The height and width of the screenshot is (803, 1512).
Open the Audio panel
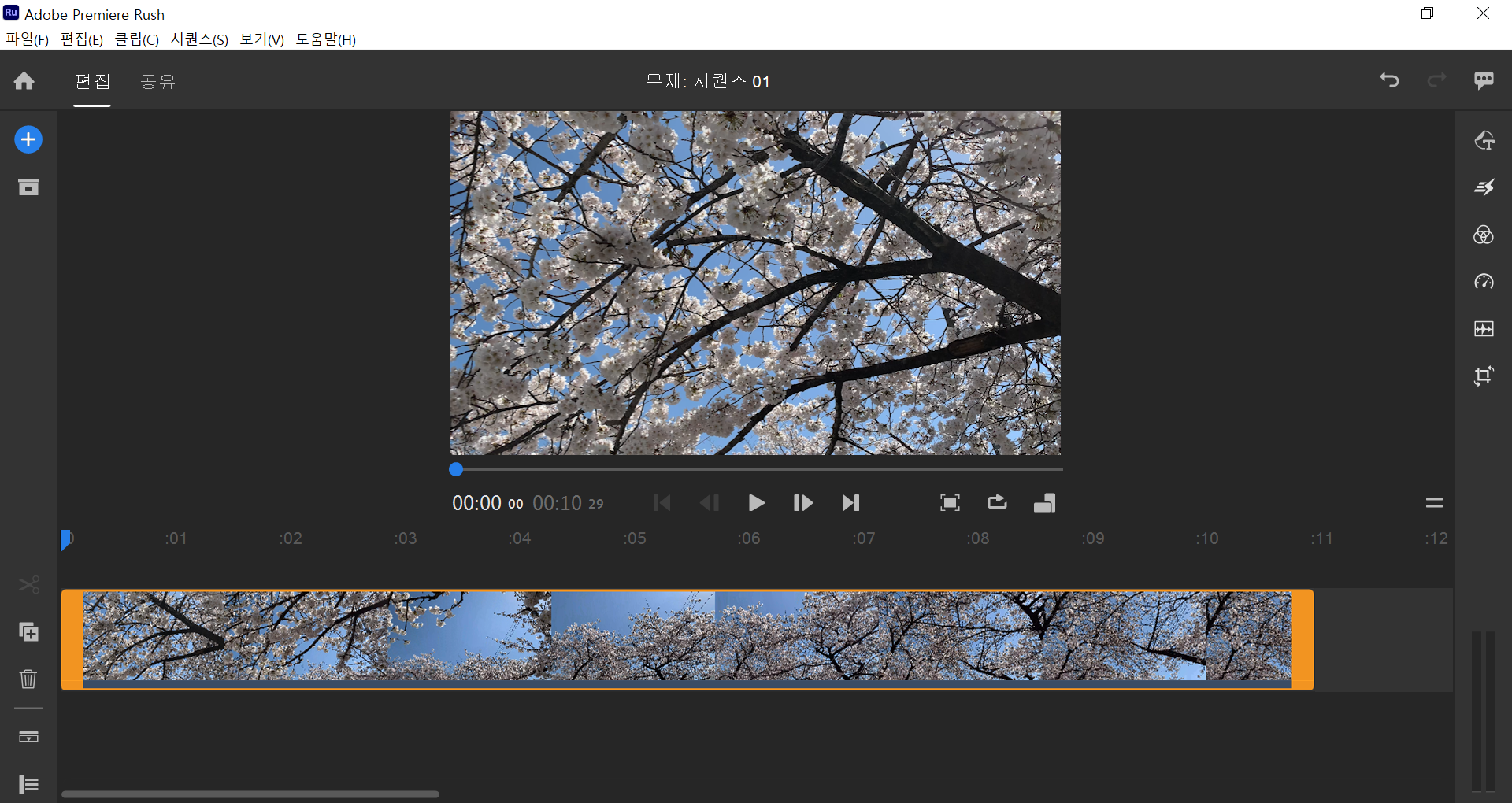1484,328
